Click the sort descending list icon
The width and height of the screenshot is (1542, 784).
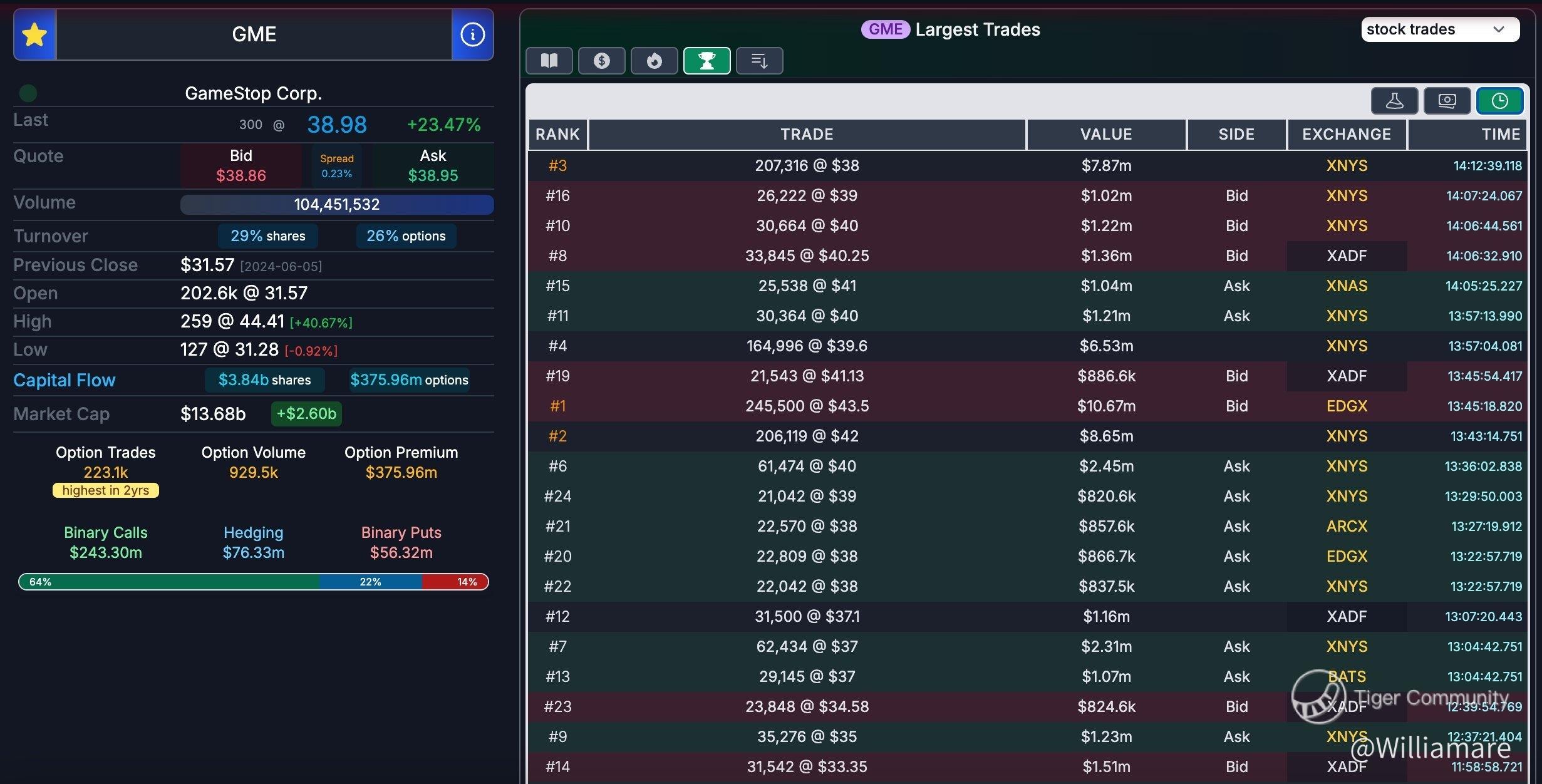coord(759,61)
